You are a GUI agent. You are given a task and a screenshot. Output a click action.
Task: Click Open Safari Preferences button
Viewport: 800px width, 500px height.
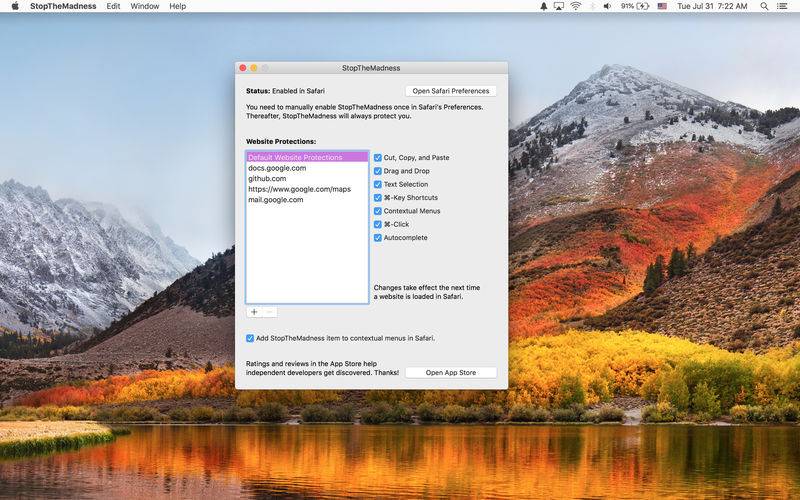click(x=451, y=91)
